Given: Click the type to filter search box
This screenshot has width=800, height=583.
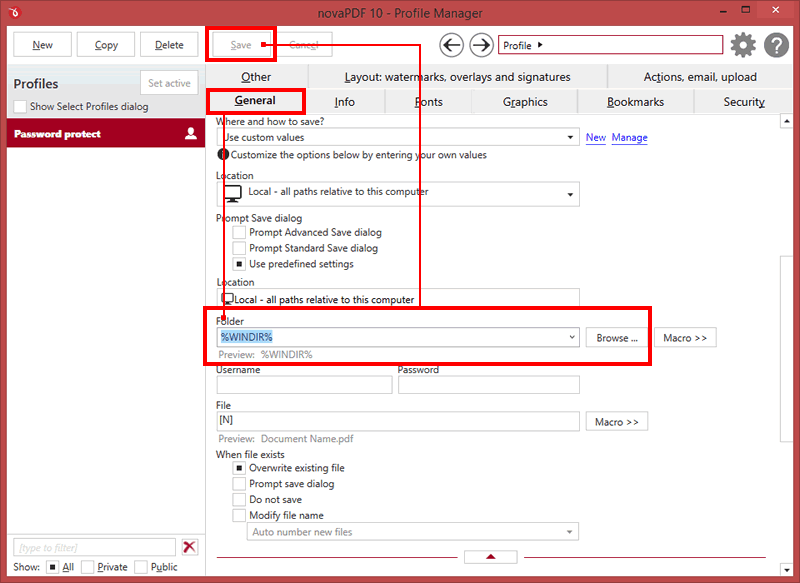Looking at the screenshot, I should [x=94, y=547].
